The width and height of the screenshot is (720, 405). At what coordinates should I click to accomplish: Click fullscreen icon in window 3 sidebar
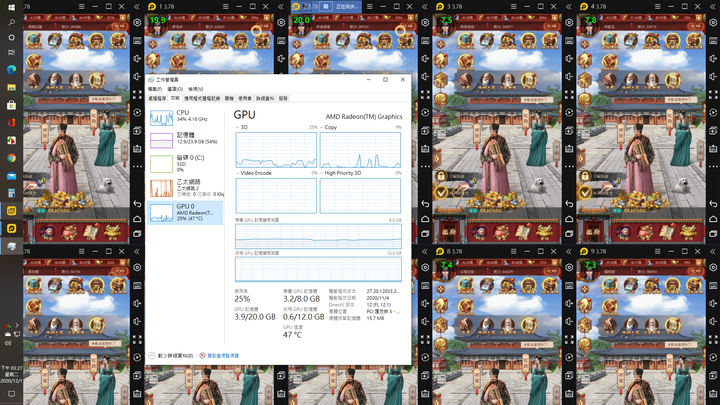[x=569, y=95]
